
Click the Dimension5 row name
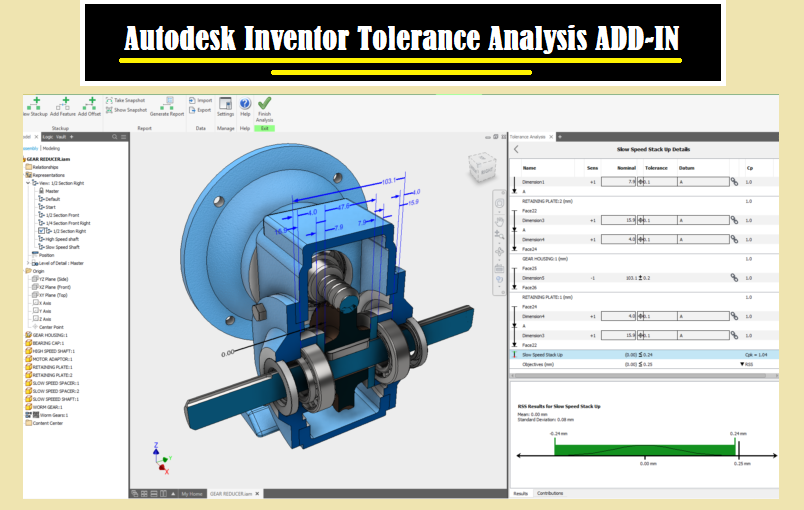[x=533, y=278]
